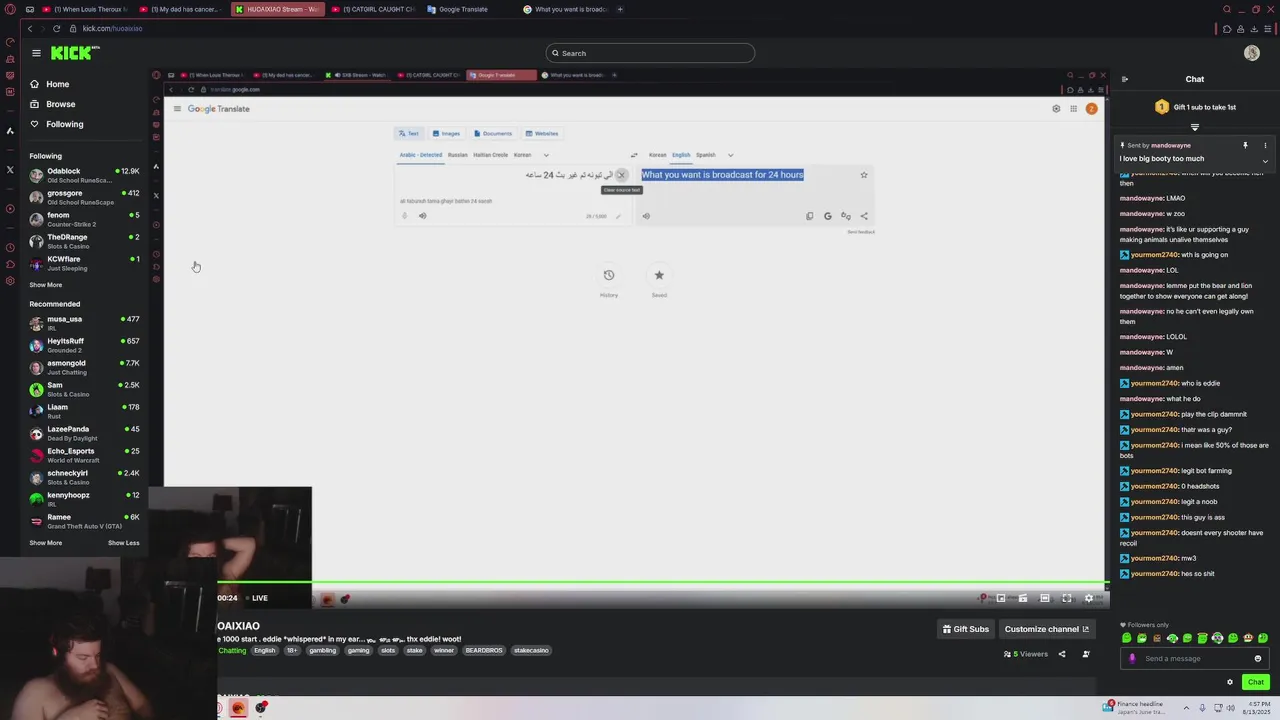Open Ramee's GTA V channel
Screen dimensions: 1280x720
coord(84,521)
